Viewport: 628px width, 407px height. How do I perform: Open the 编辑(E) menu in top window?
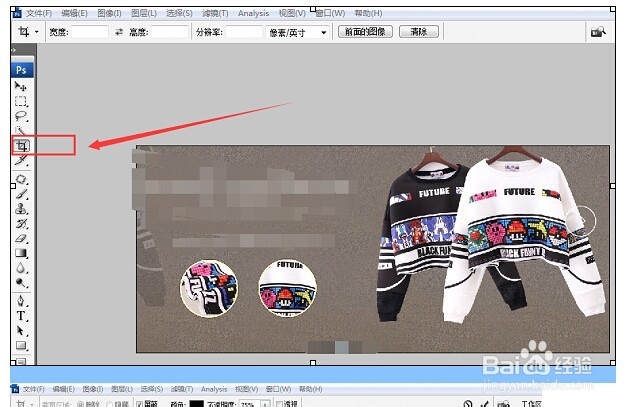[74, 13]
